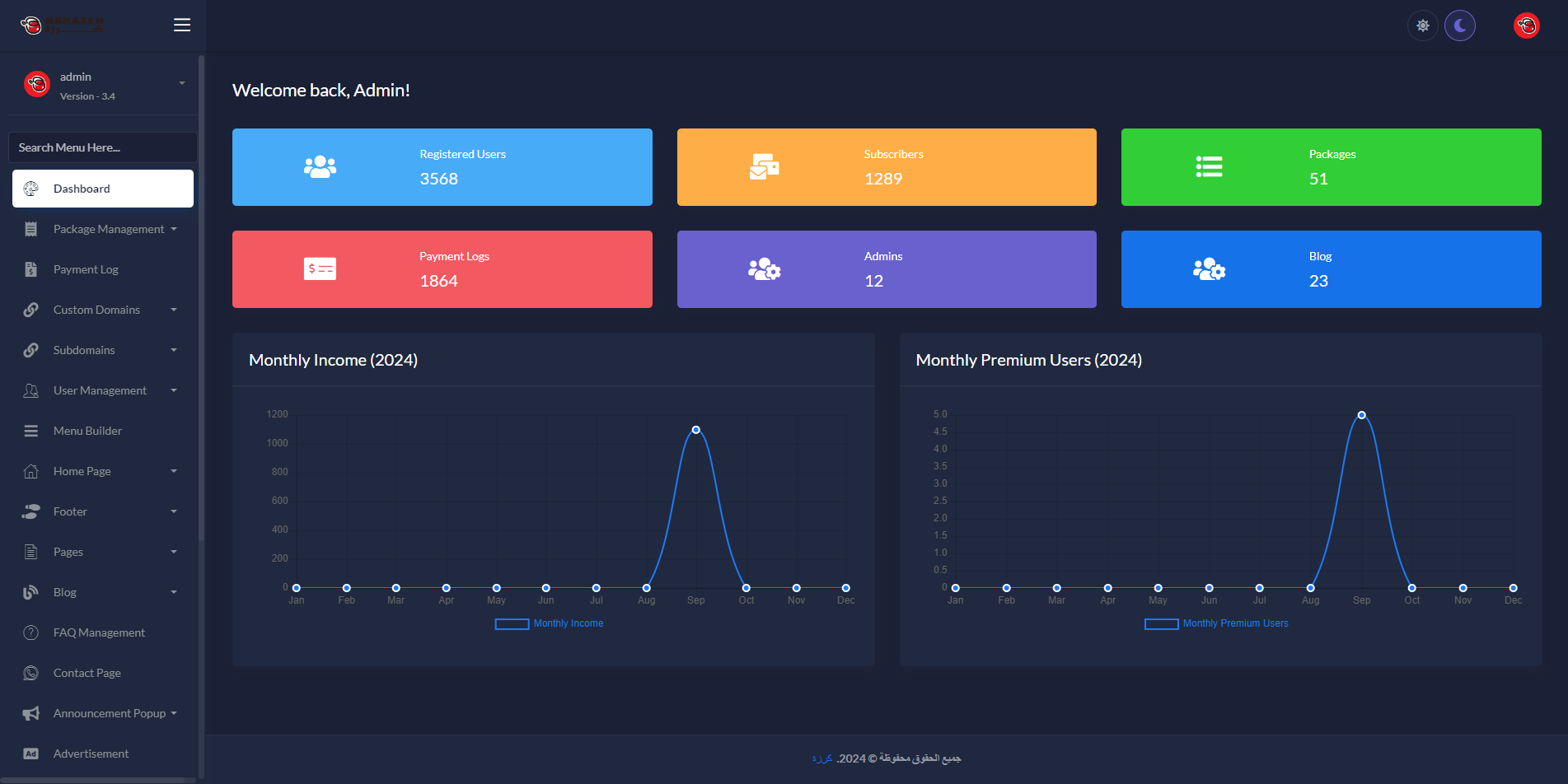Open Advertisement menu item
This screenshot has height=784, width=1568.
pos(103,754)
